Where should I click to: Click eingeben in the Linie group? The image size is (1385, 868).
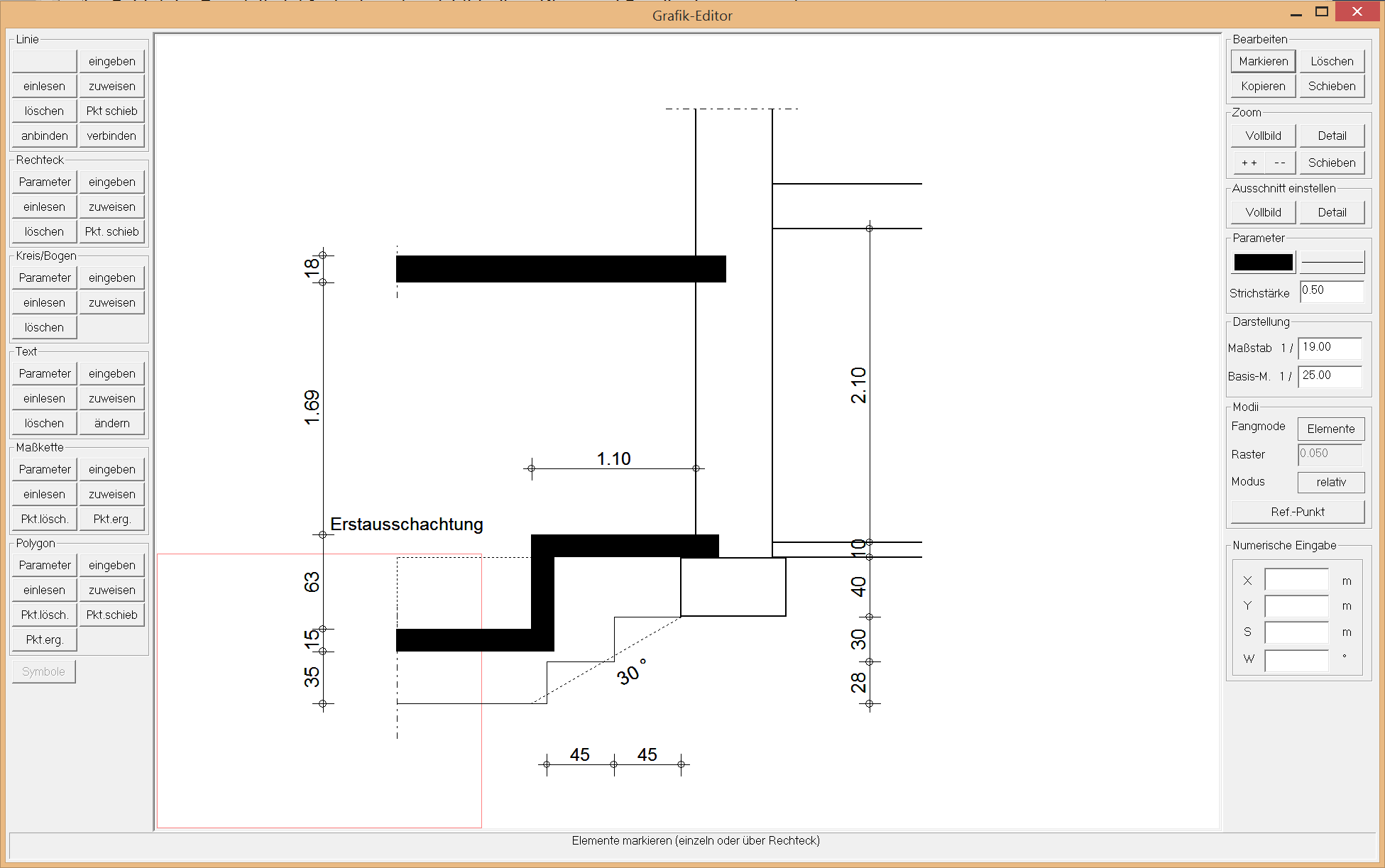click(x=111, y=61)
